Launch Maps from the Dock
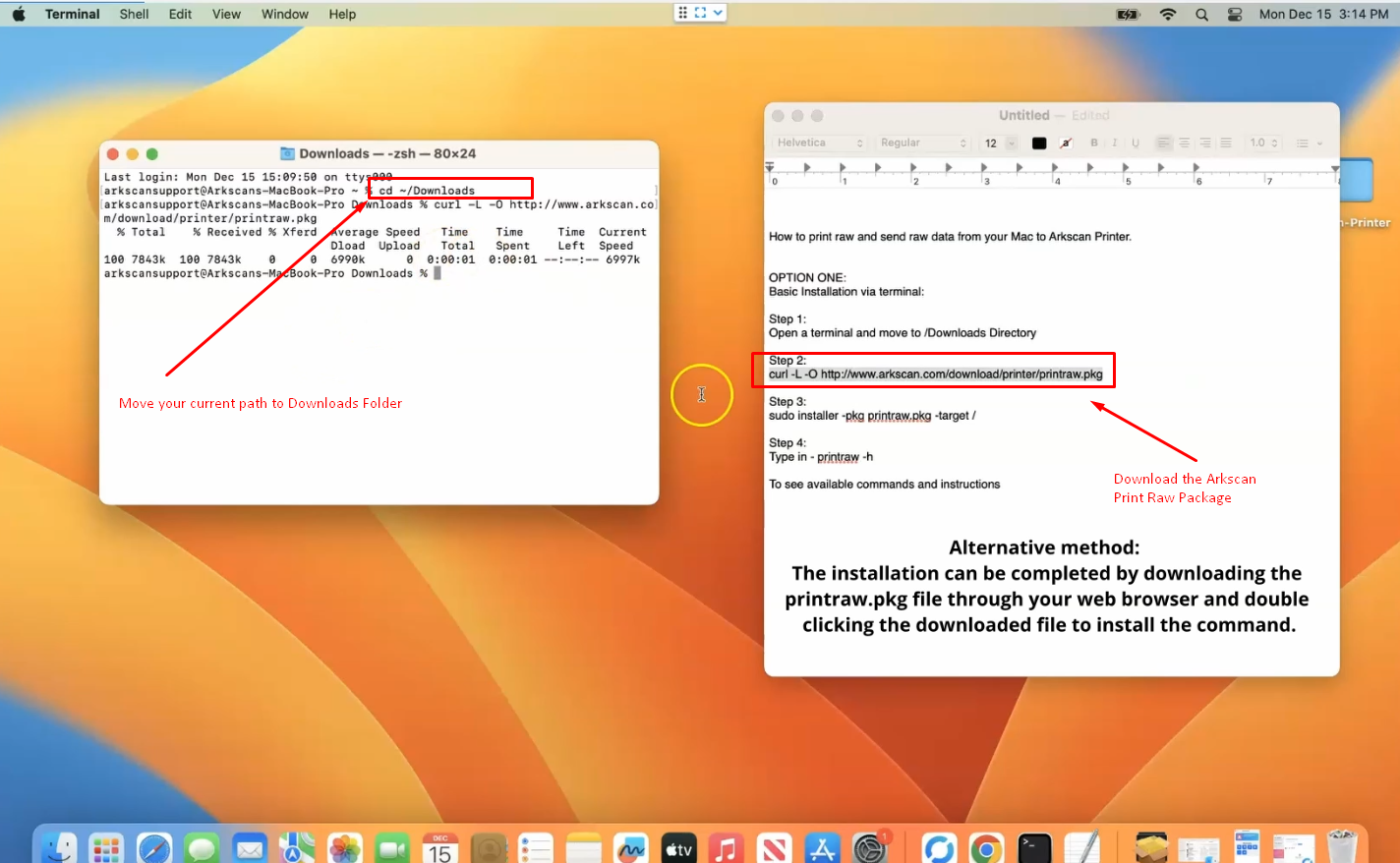Image resolution: width=1400 pixels, height=863 pixels. 297,848
